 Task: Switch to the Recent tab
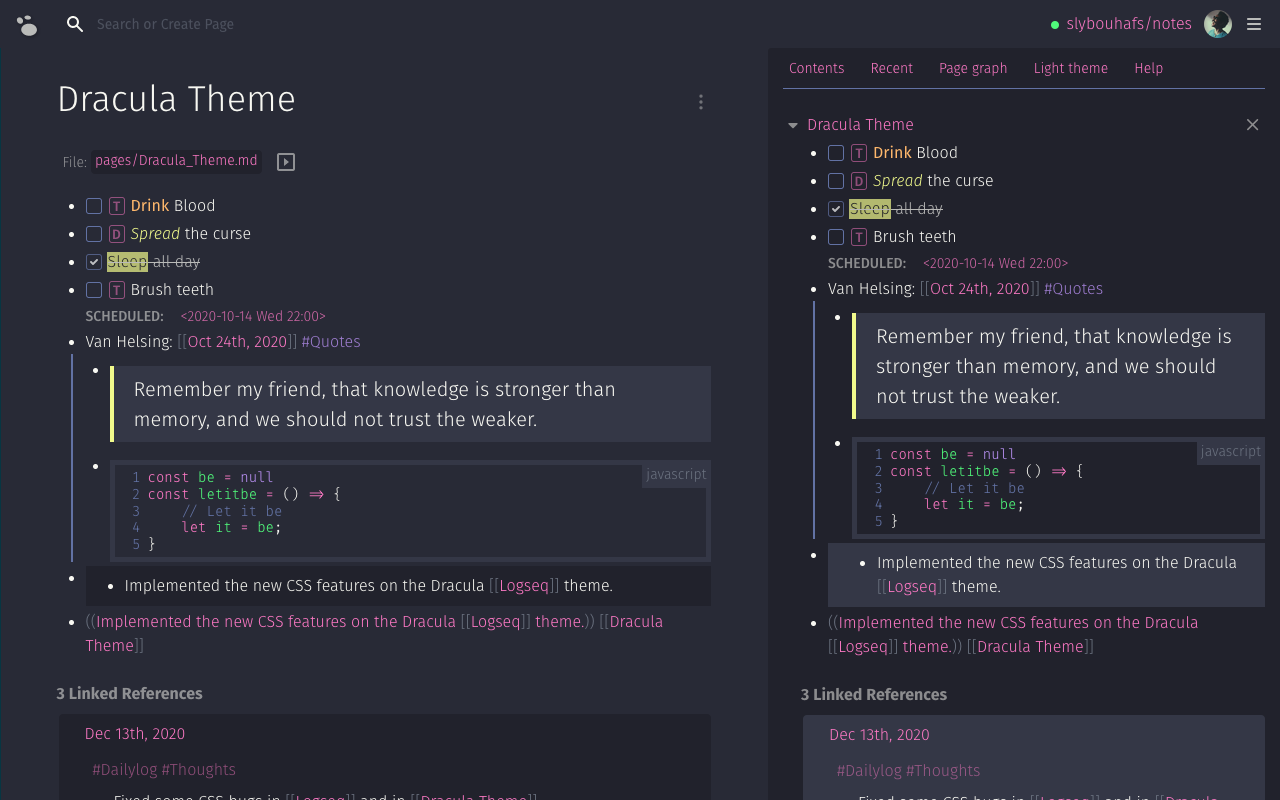[x=891, y=68]
